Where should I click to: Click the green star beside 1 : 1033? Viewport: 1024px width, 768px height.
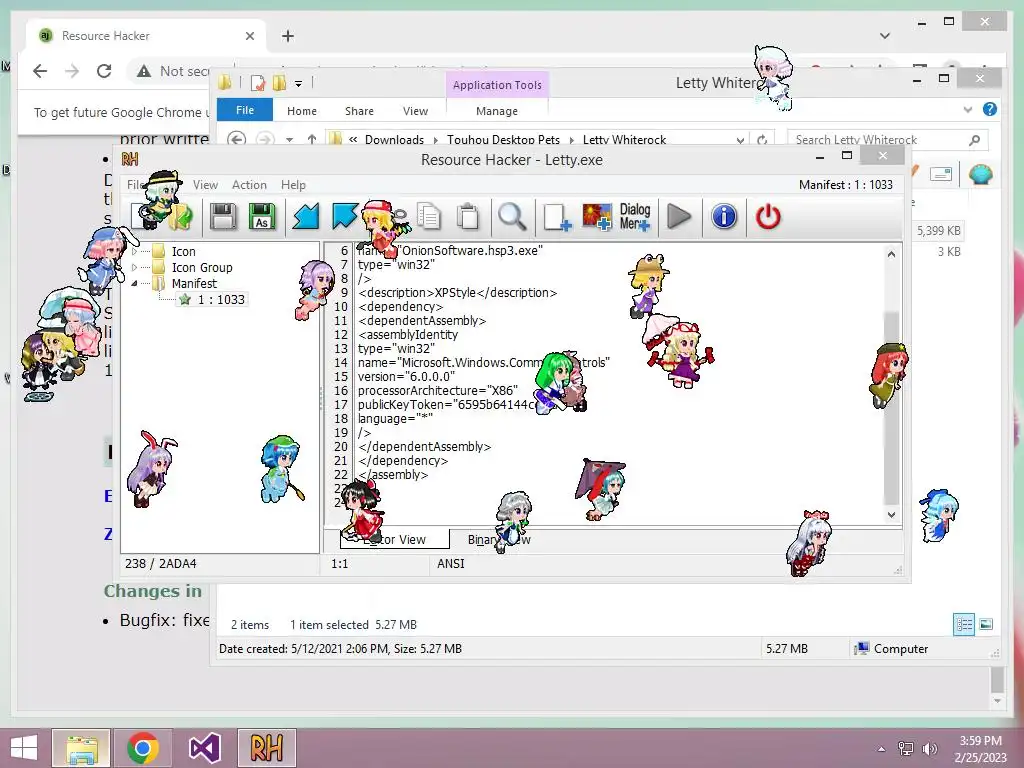pos(185,300)
